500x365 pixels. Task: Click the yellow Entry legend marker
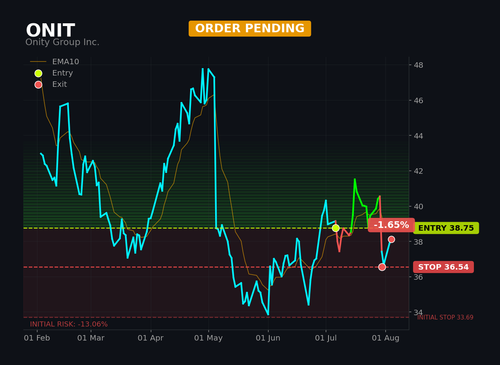coord(38,73)
